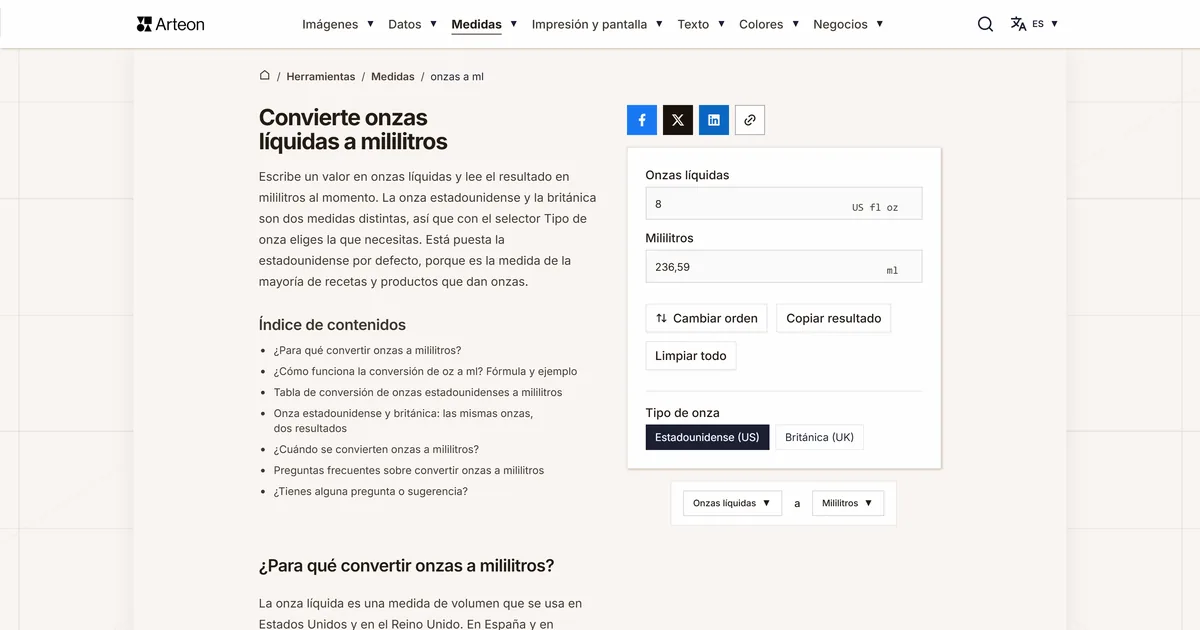1200x630 pixels.
Task: Go to Onza estadounidense y británica link
Action: (403, 420)
